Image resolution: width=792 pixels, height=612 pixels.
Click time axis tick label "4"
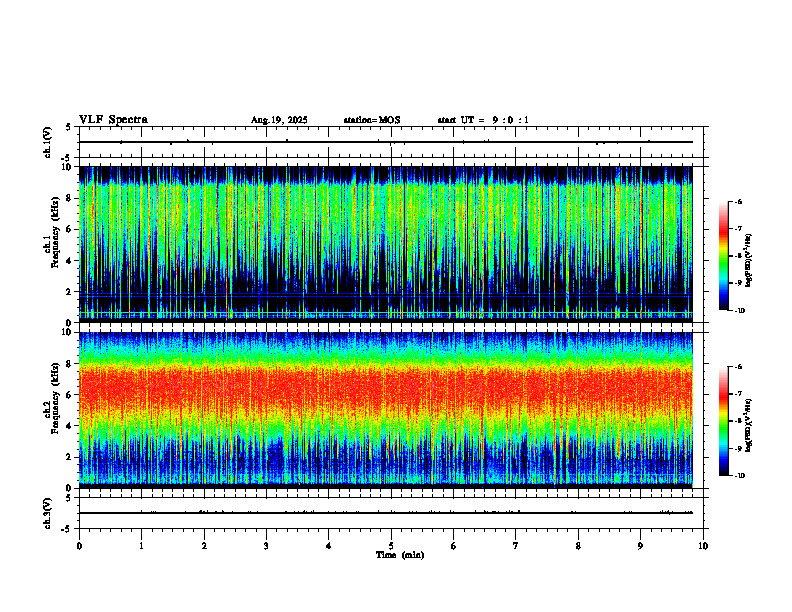click(x=329, y=546)
